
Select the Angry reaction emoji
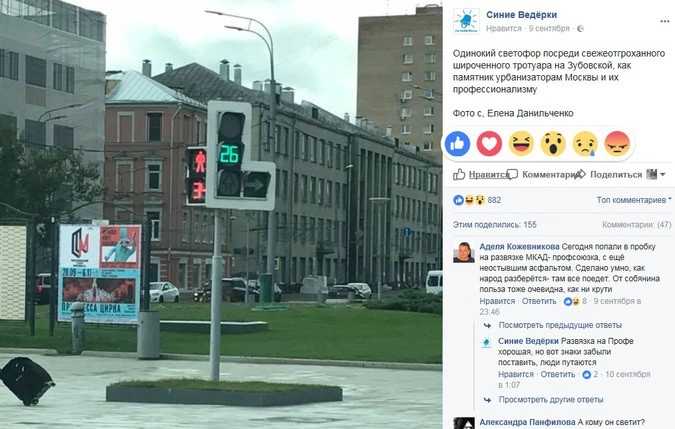[x=617, y=144]
